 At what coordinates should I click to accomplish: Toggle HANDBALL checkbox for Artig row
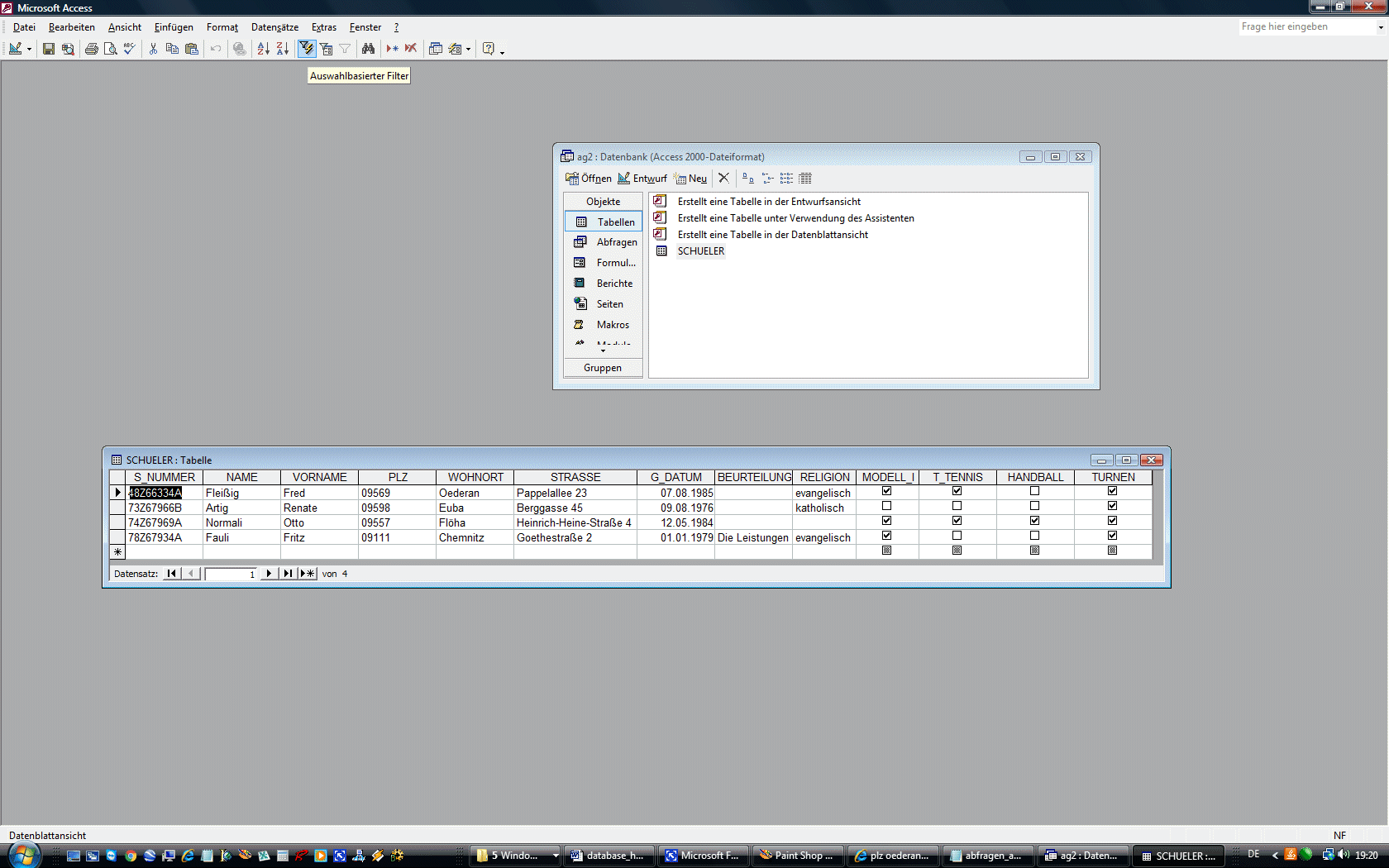(1034, 506)
